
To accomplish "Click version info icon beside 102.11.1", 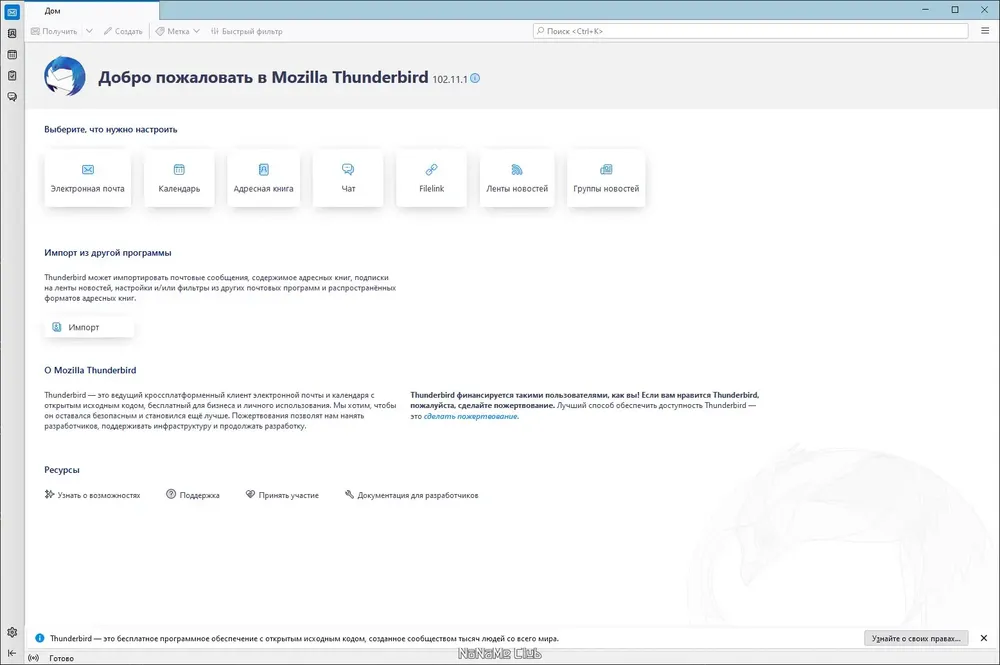I will tap(475, 78).
